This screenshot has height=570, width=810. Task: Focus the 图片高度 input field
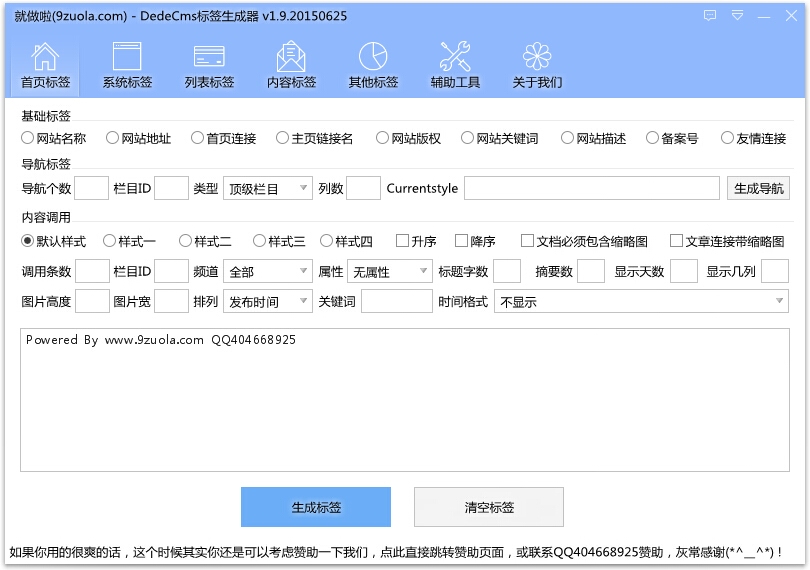tap(92, 301)
